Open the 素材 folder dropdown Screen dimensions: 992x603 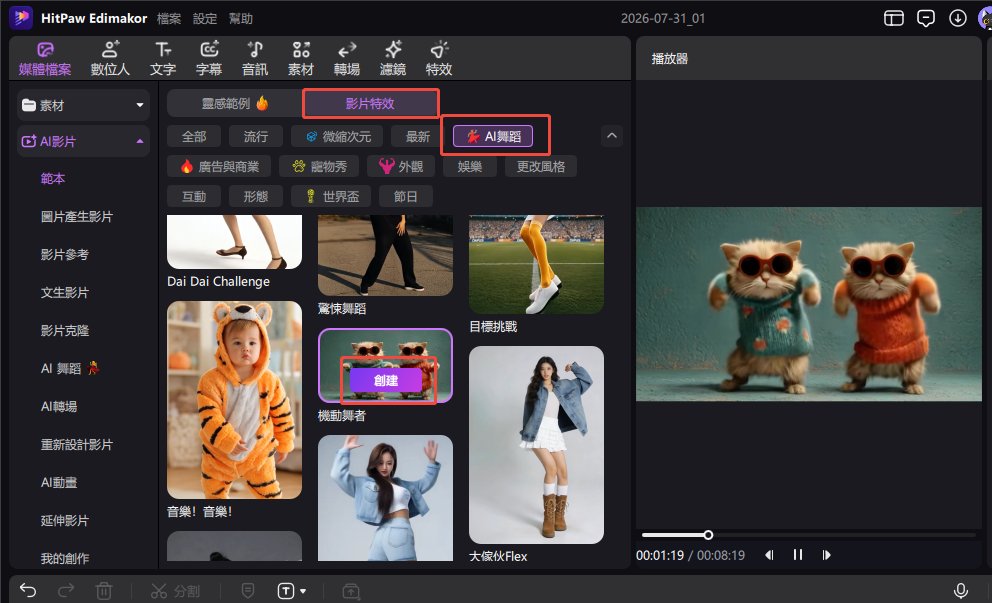(84, 105)
